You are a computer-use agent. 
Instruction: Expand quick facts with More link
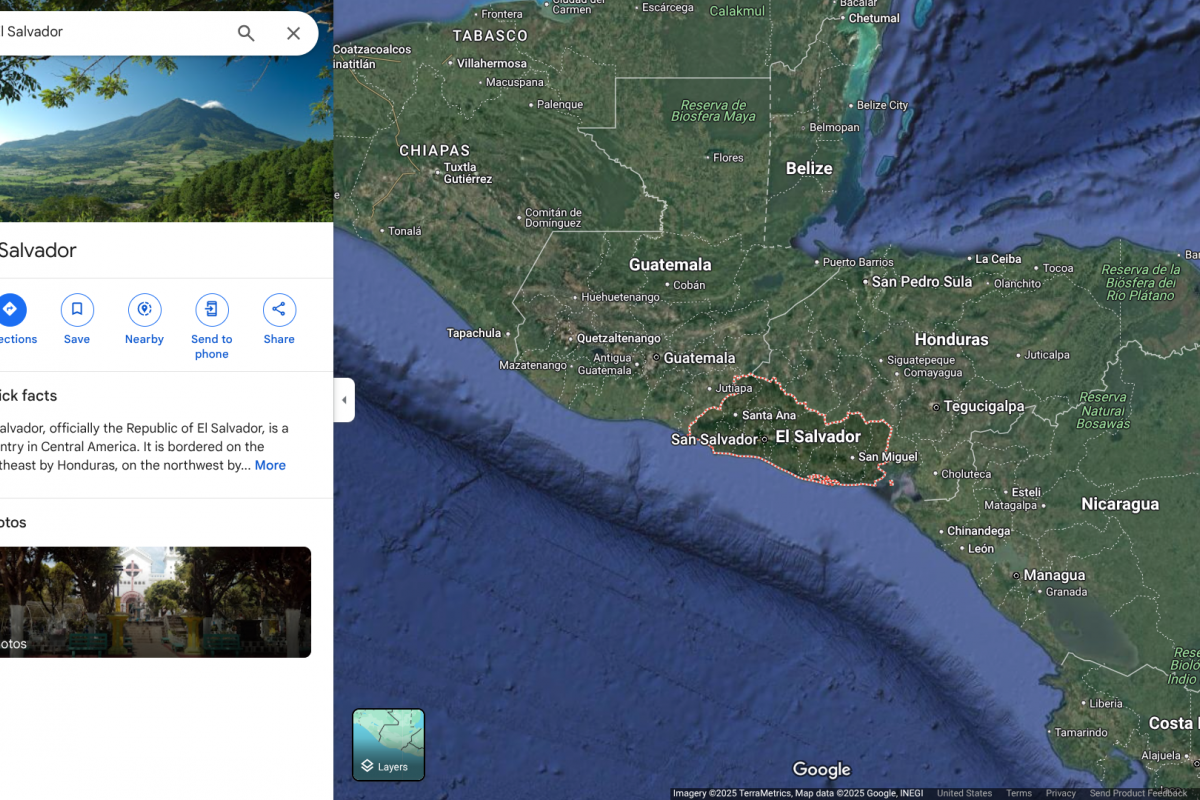coord(270,465)
